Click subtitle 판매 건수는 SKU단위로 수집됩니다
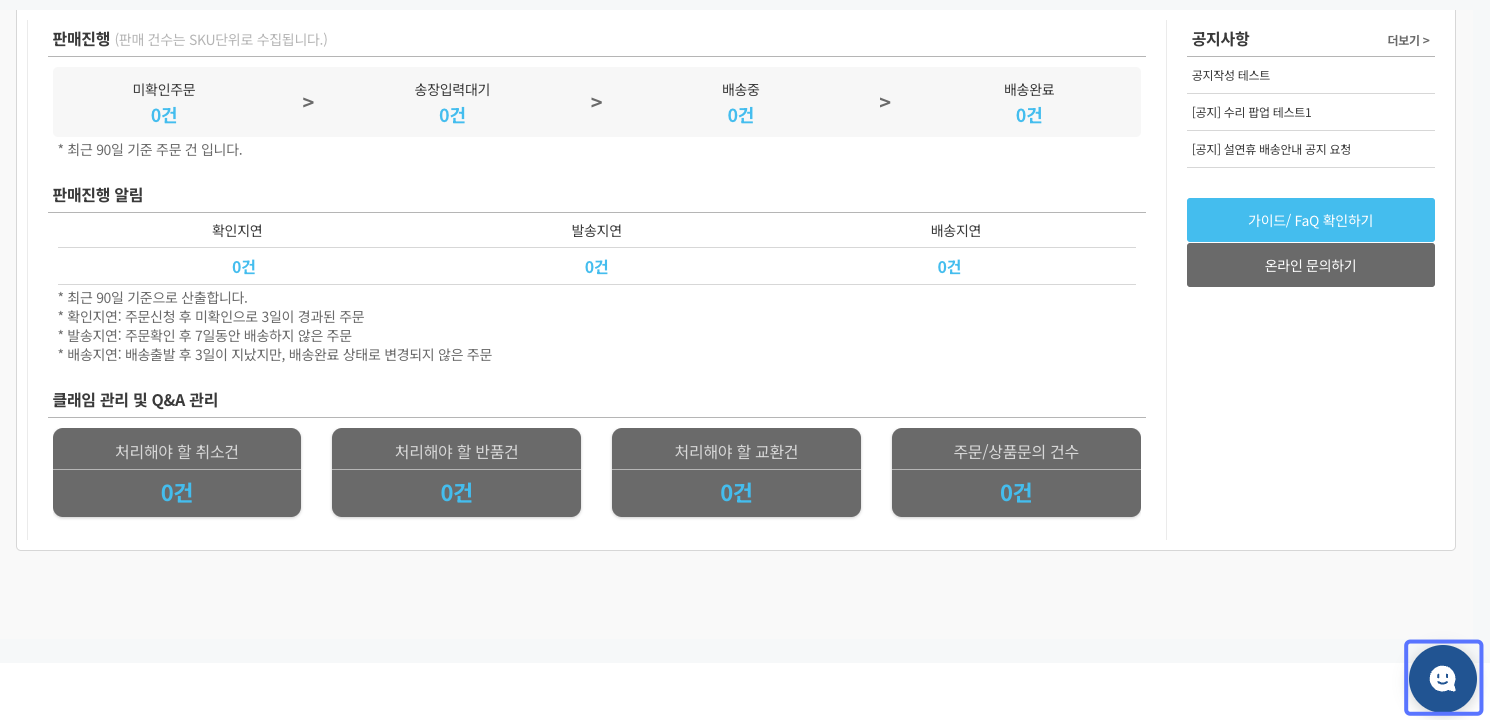 221,39
